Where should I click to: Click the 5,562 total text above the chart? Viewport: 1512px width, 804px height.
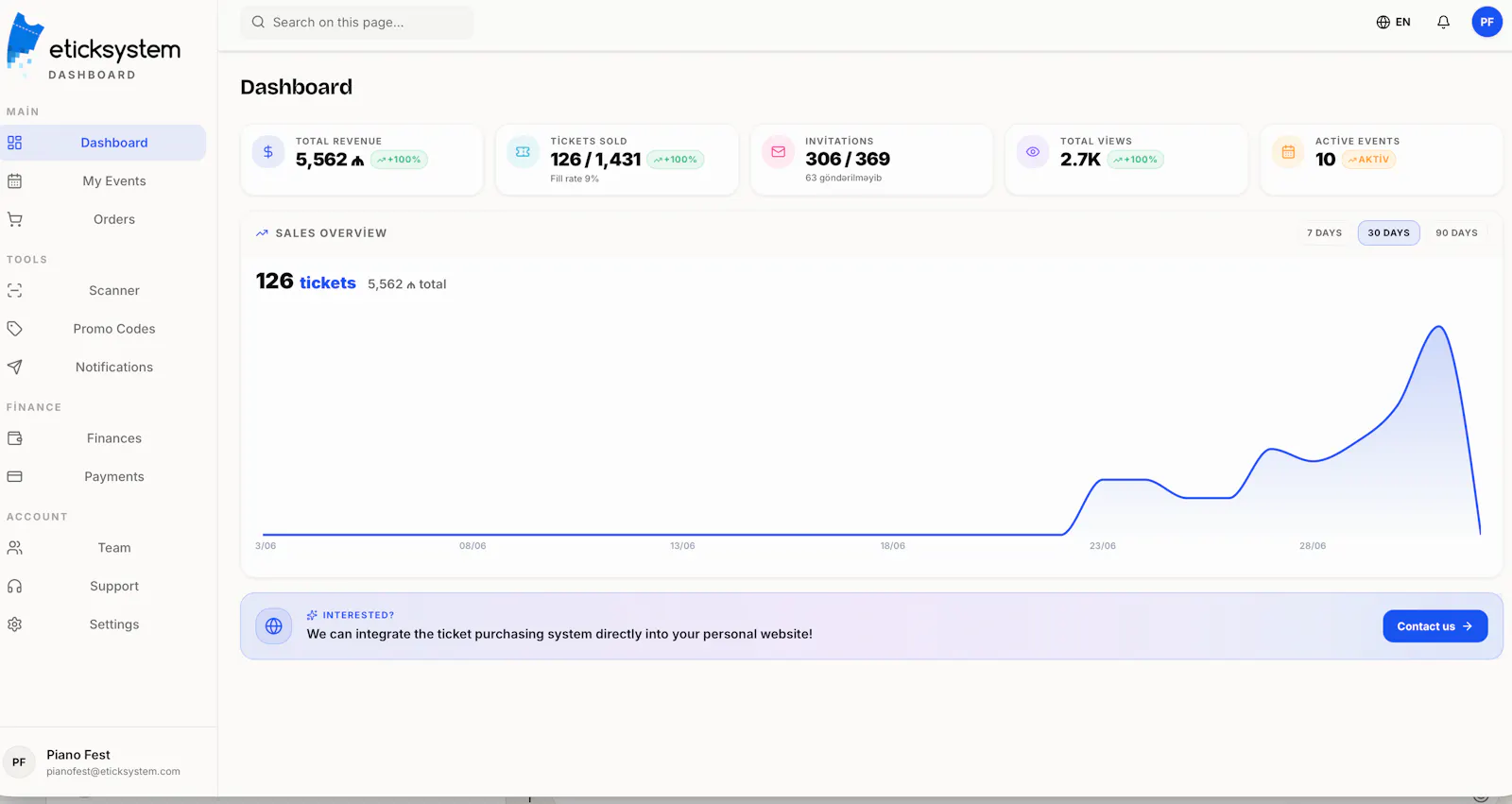point(406,284)
